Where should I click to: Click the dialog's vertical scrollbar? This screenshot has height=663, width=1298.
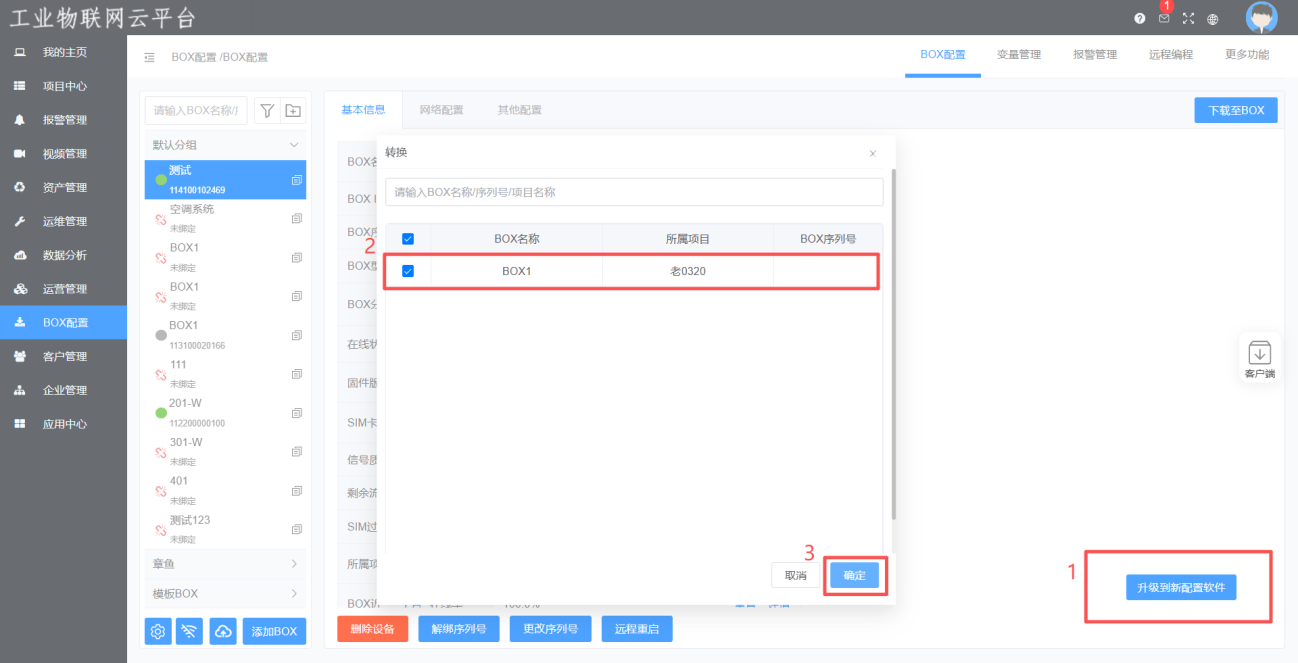893,345
